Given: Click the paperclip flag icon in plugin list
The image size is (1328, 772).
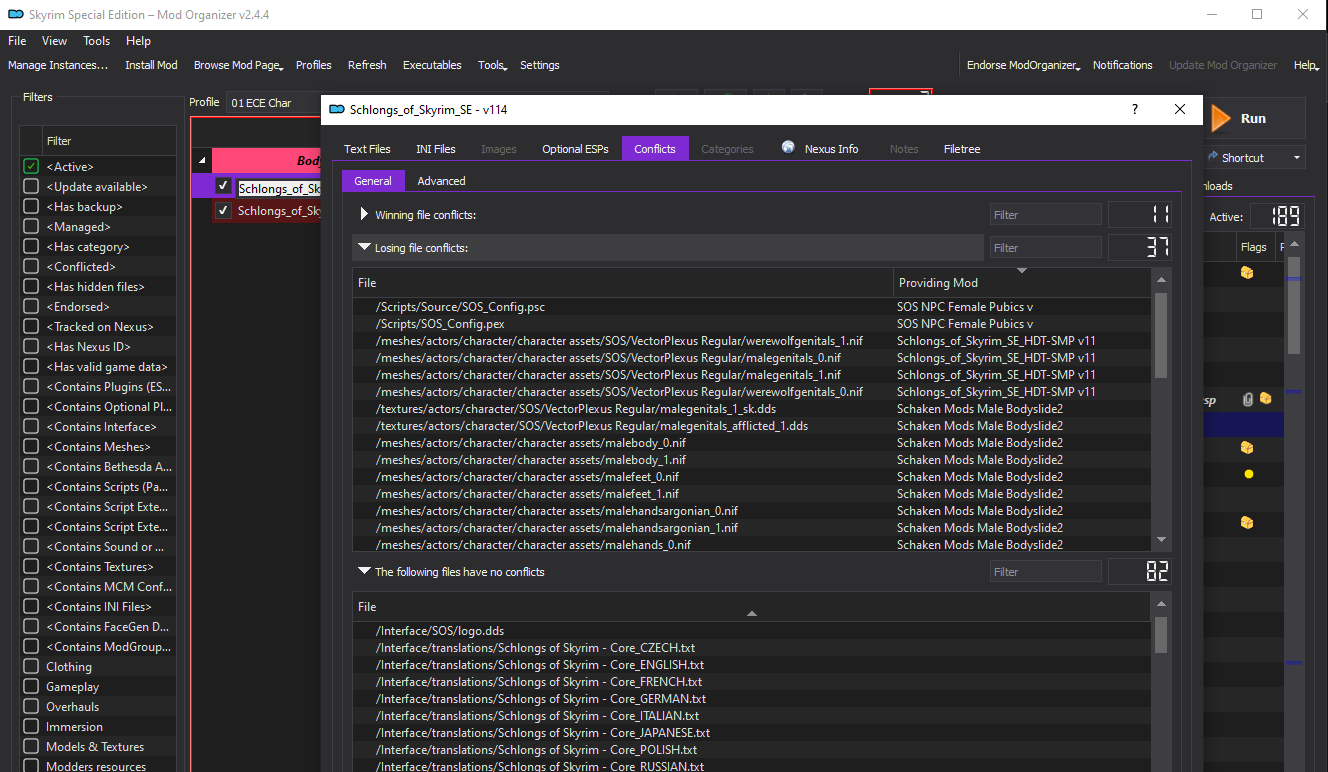Looking at the screenshot, I should pyautogui.click(x=1248, y=399).
